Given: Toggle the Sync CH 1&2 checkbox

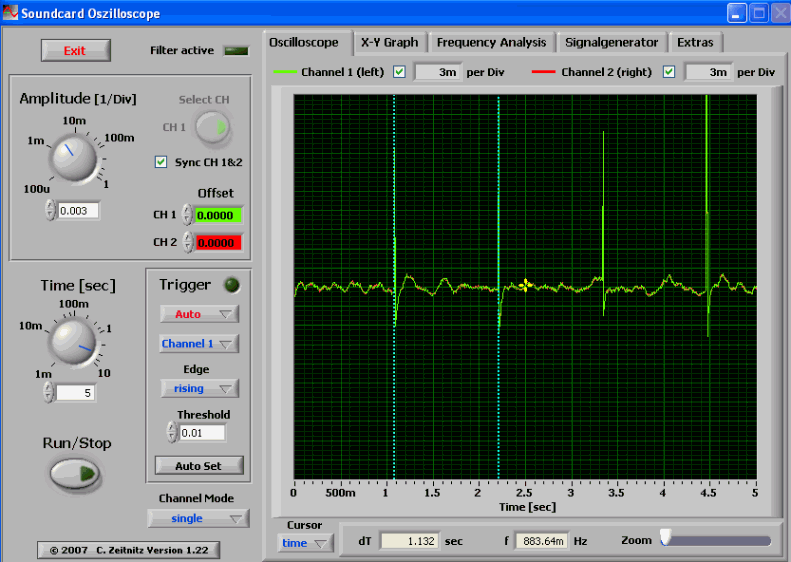Looking at the screenshot, I should (x=161, y=162).
